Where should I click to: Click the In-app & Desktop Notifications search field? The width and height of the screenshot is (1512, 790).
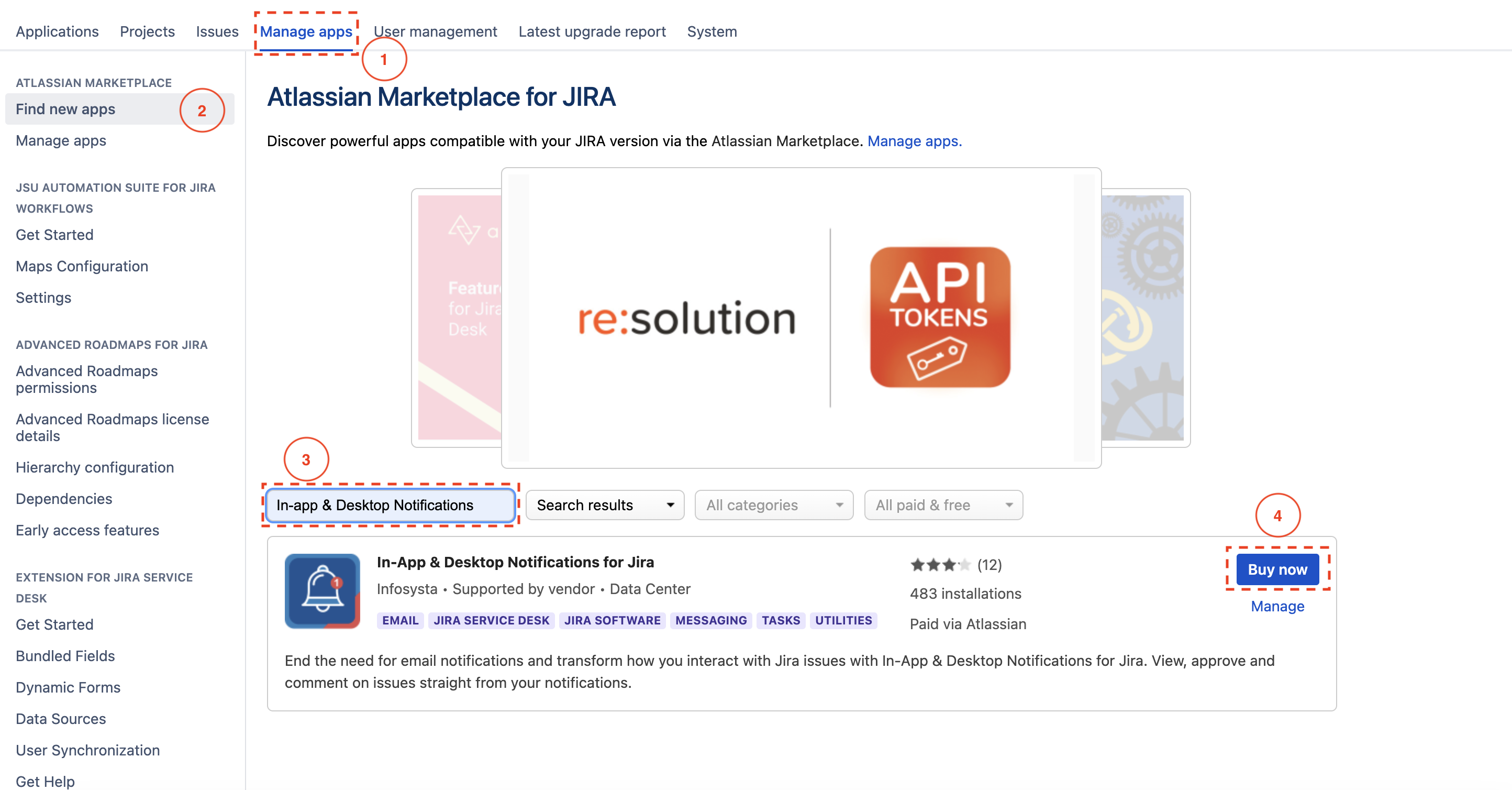[390, 505]
